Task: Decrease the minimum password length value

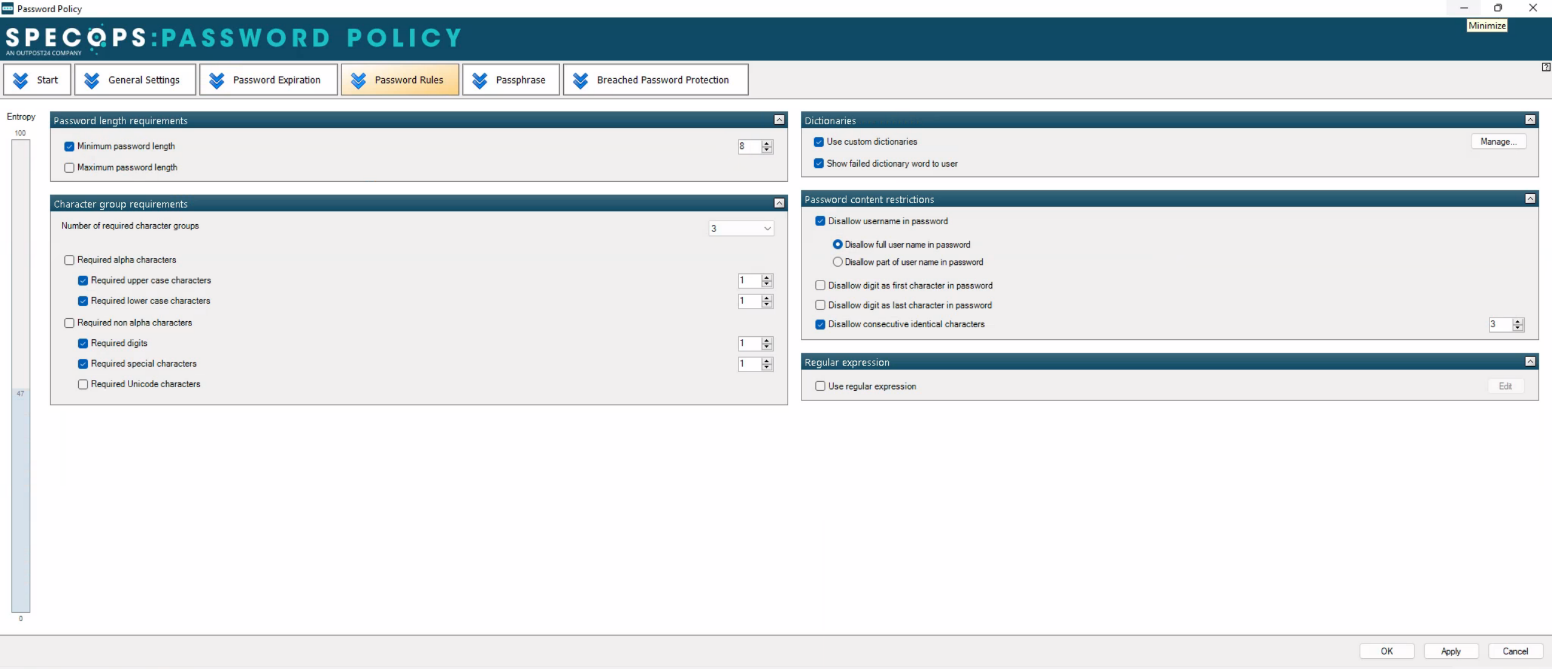Action: 767,150
